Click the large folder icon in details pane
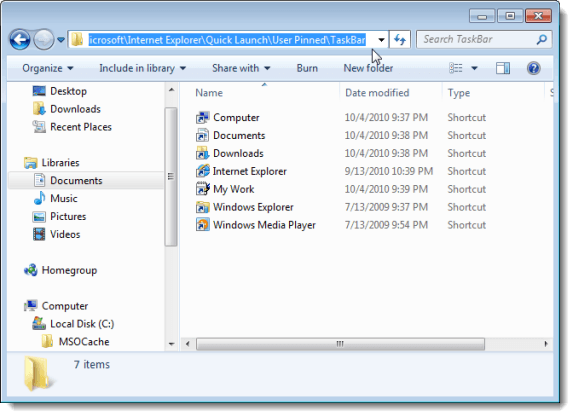Image resolution: width=575 pixels, height=418 pixels. (37, 374)
